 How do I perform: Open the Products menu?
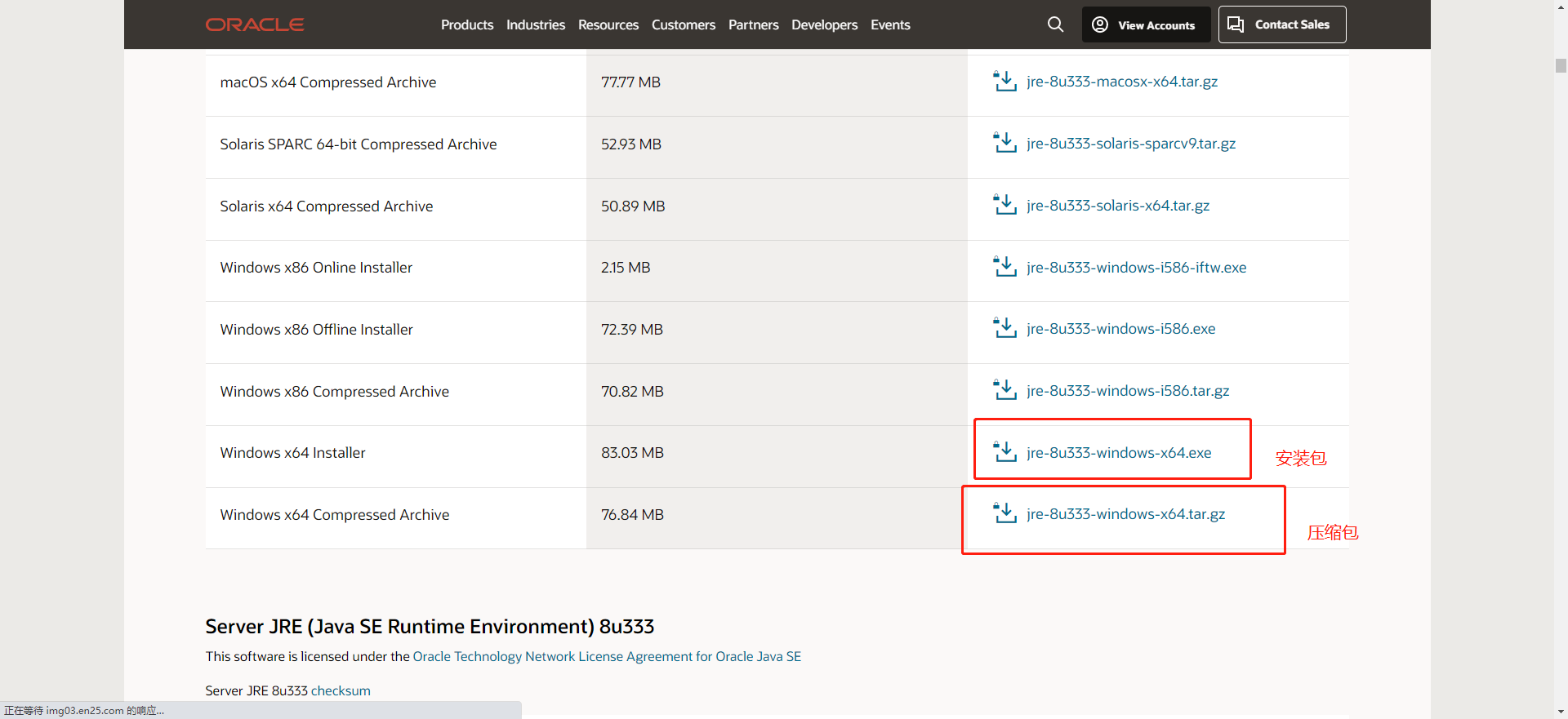(467, 24)
